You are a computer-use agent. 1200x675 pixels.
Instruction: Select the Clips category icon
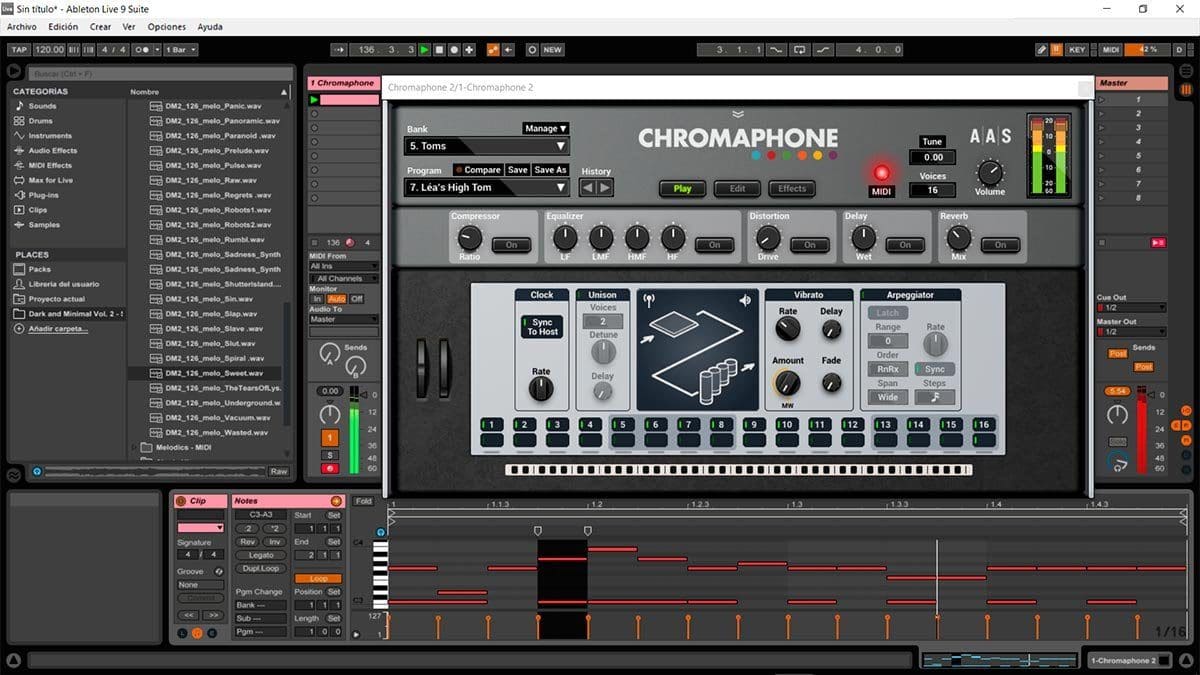[x=17, y=210]
